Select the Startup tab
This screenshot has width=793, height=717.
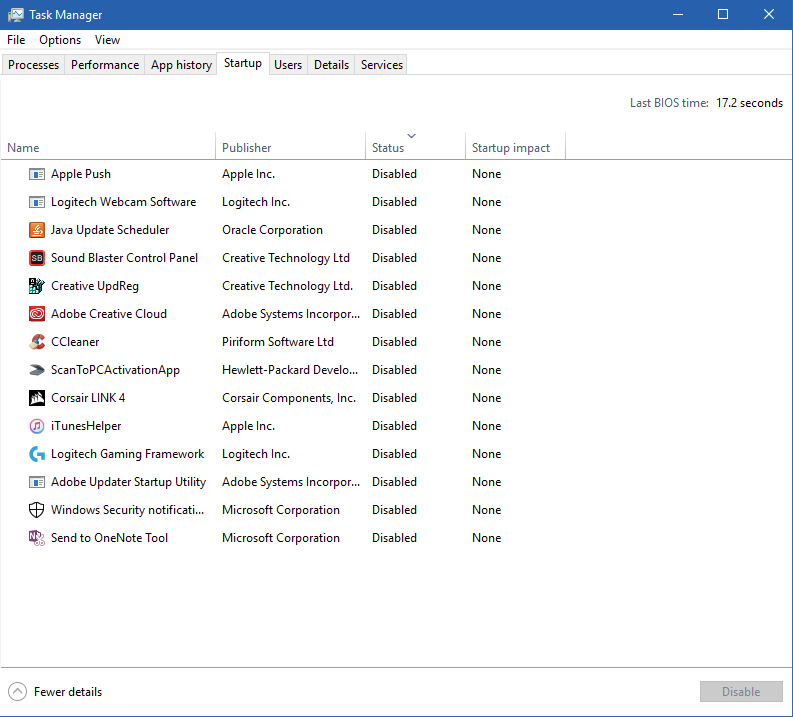243,63
